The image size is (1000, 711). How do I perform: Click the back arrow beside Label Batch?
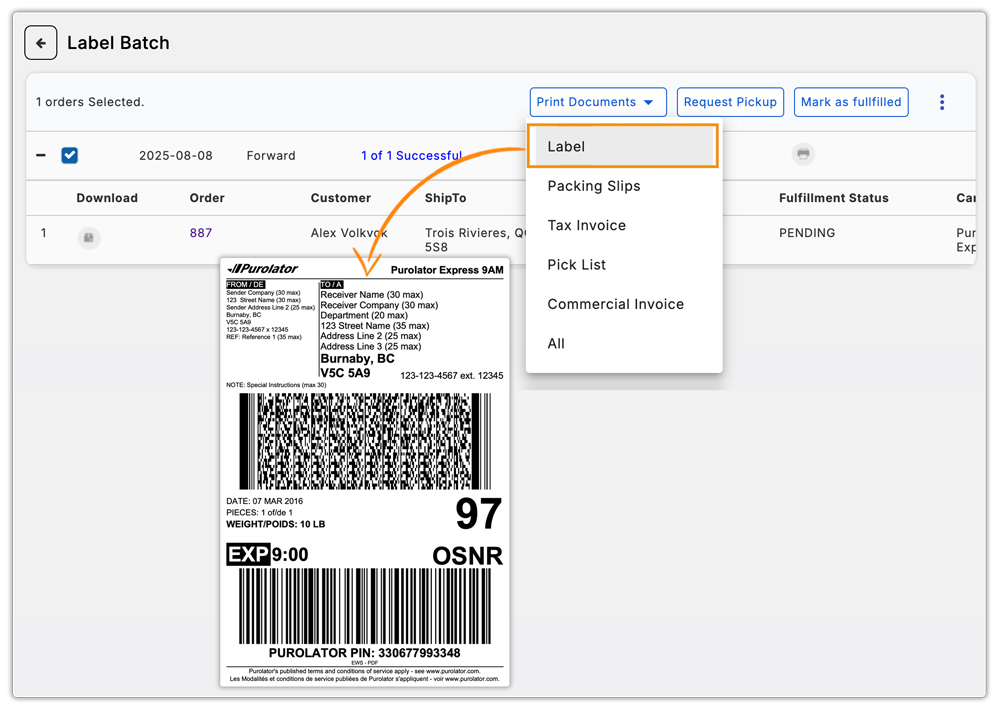(40, 42)
